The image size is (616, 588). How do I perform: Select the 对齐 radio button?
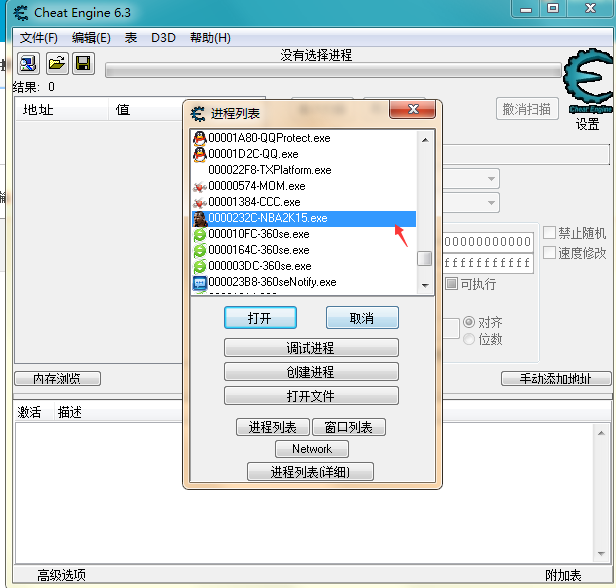[x=469, y=322]
